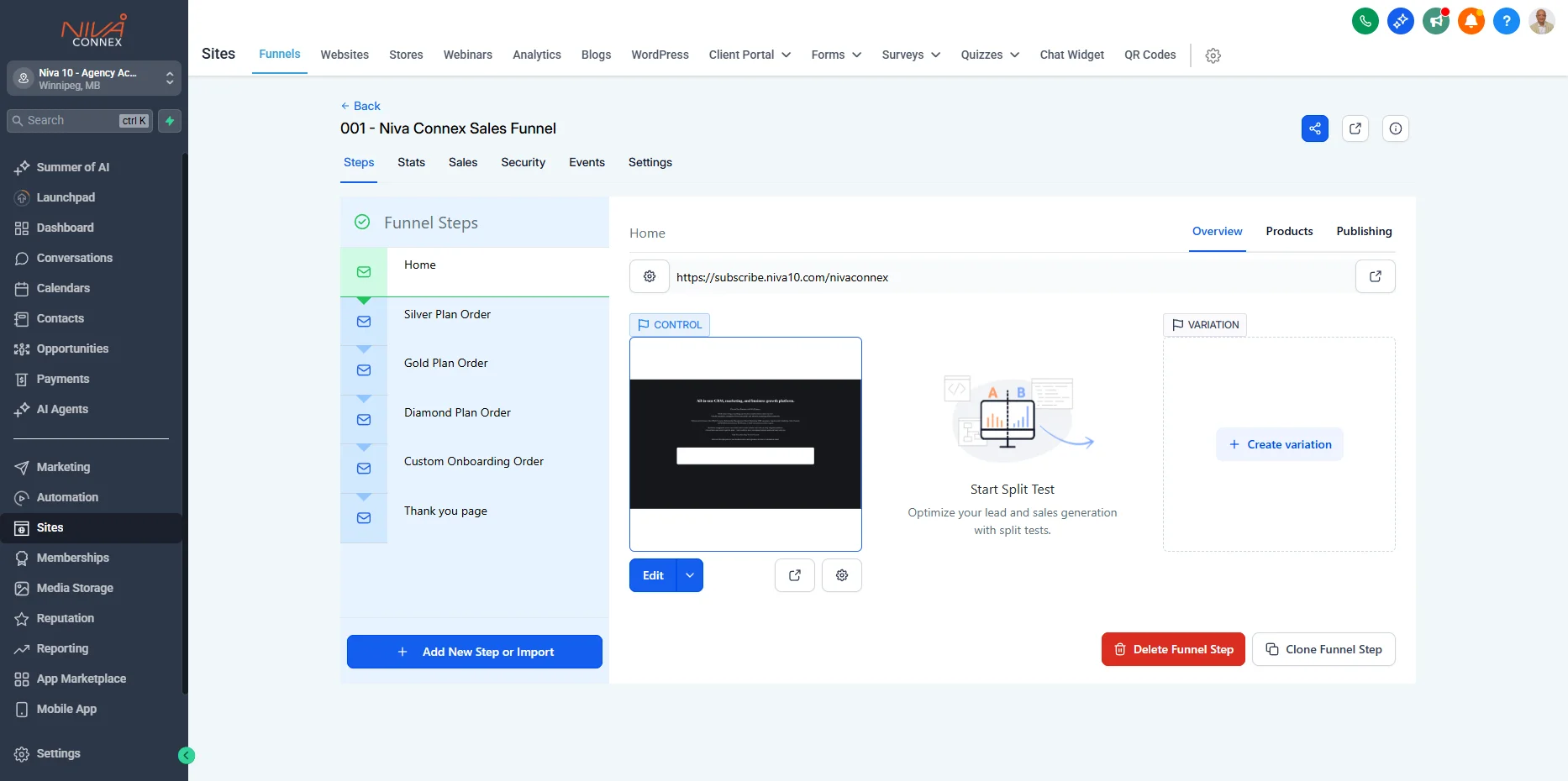The width and height of the screenshot is (1568, 781).
Task: Select the Custom Onboarding Order step
Action: [475, 469]
